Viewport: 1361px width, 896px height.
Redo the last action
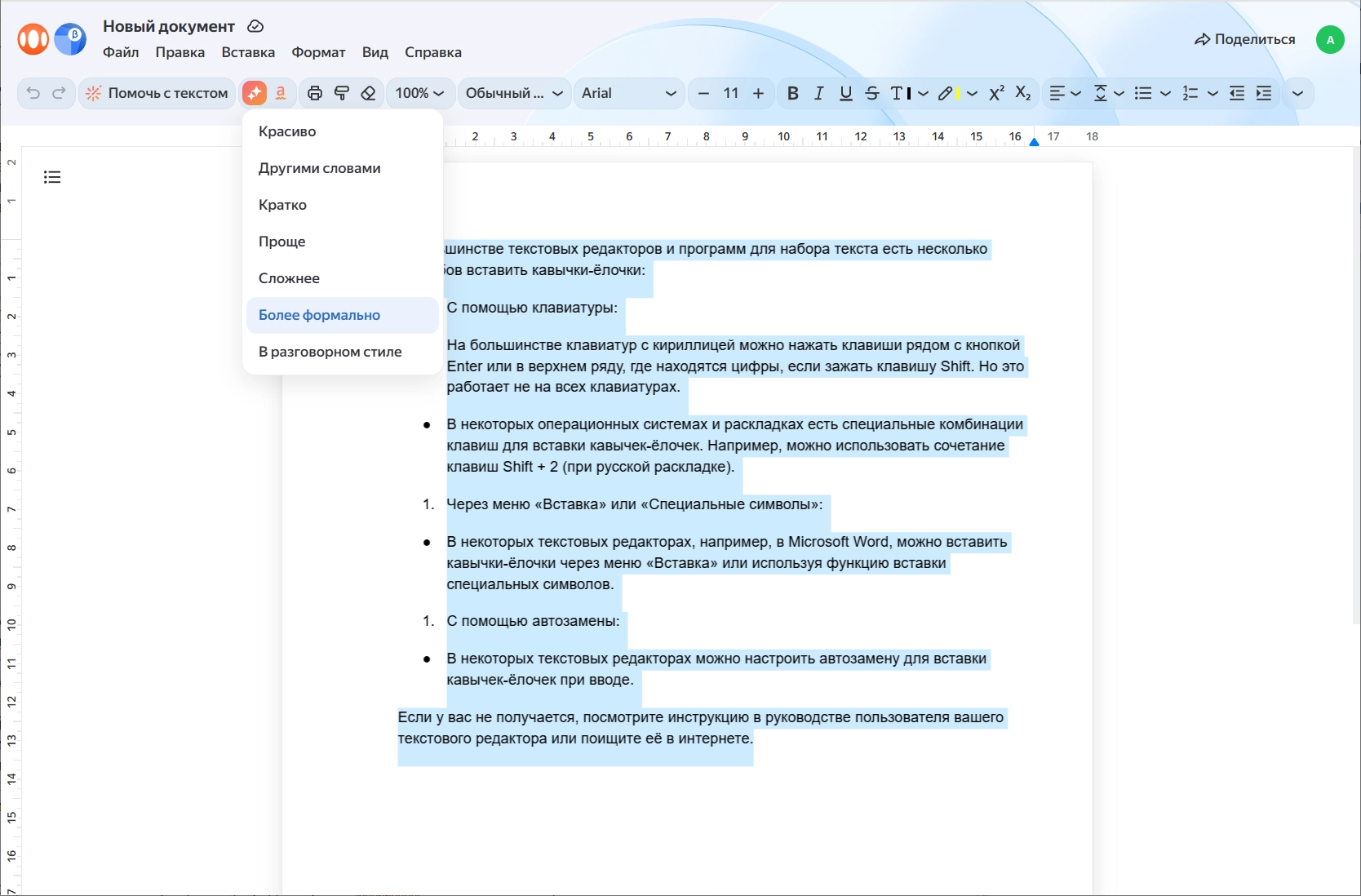pos(59,93)
